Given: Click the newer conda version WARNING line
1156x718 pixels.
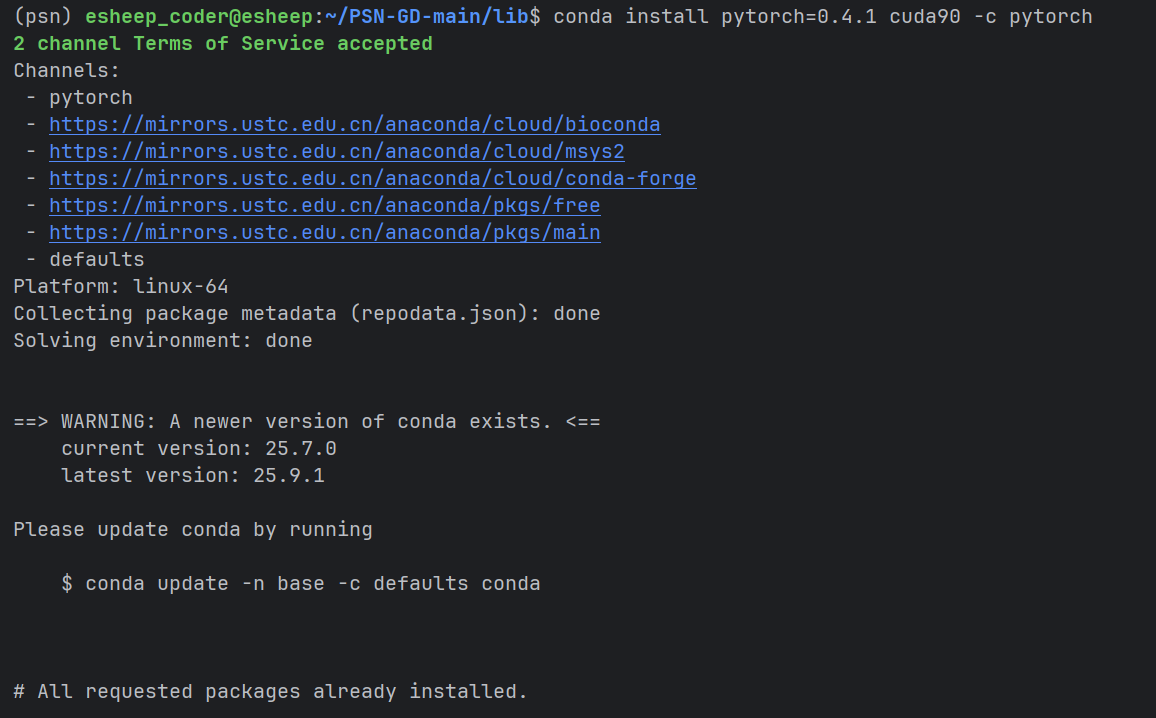Looking at the screenshot, I should [306, 422].
